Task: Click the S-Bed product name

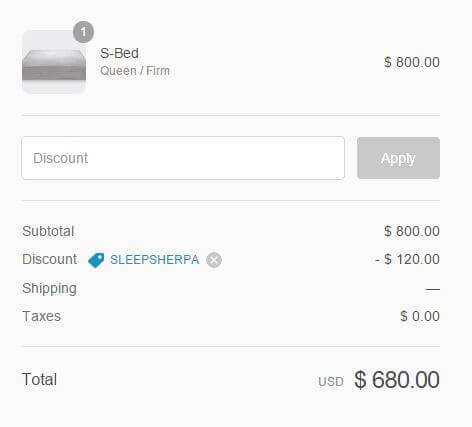Action: pos(119,53)
